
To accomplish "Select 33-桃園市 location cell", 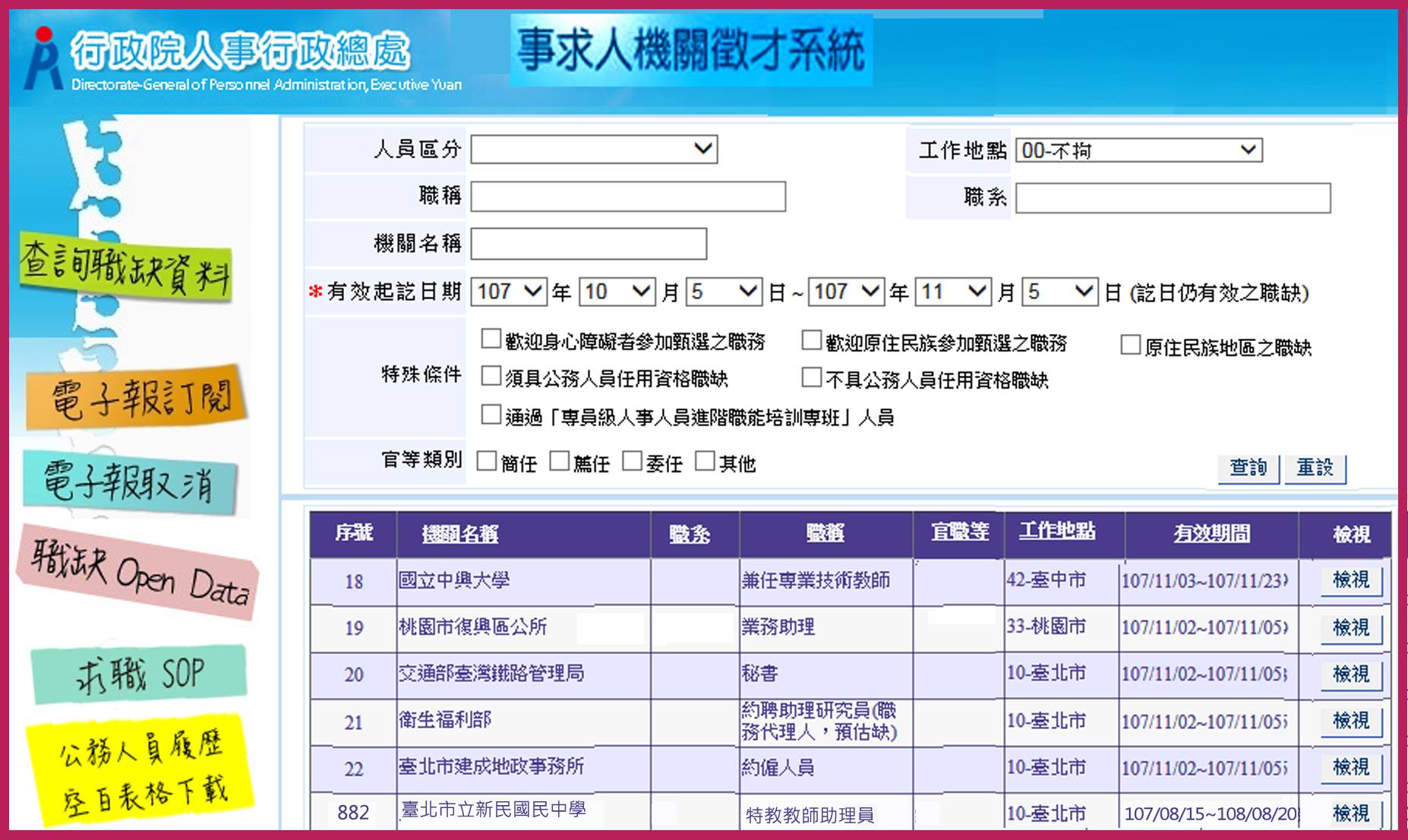I will coord(1062,628).
